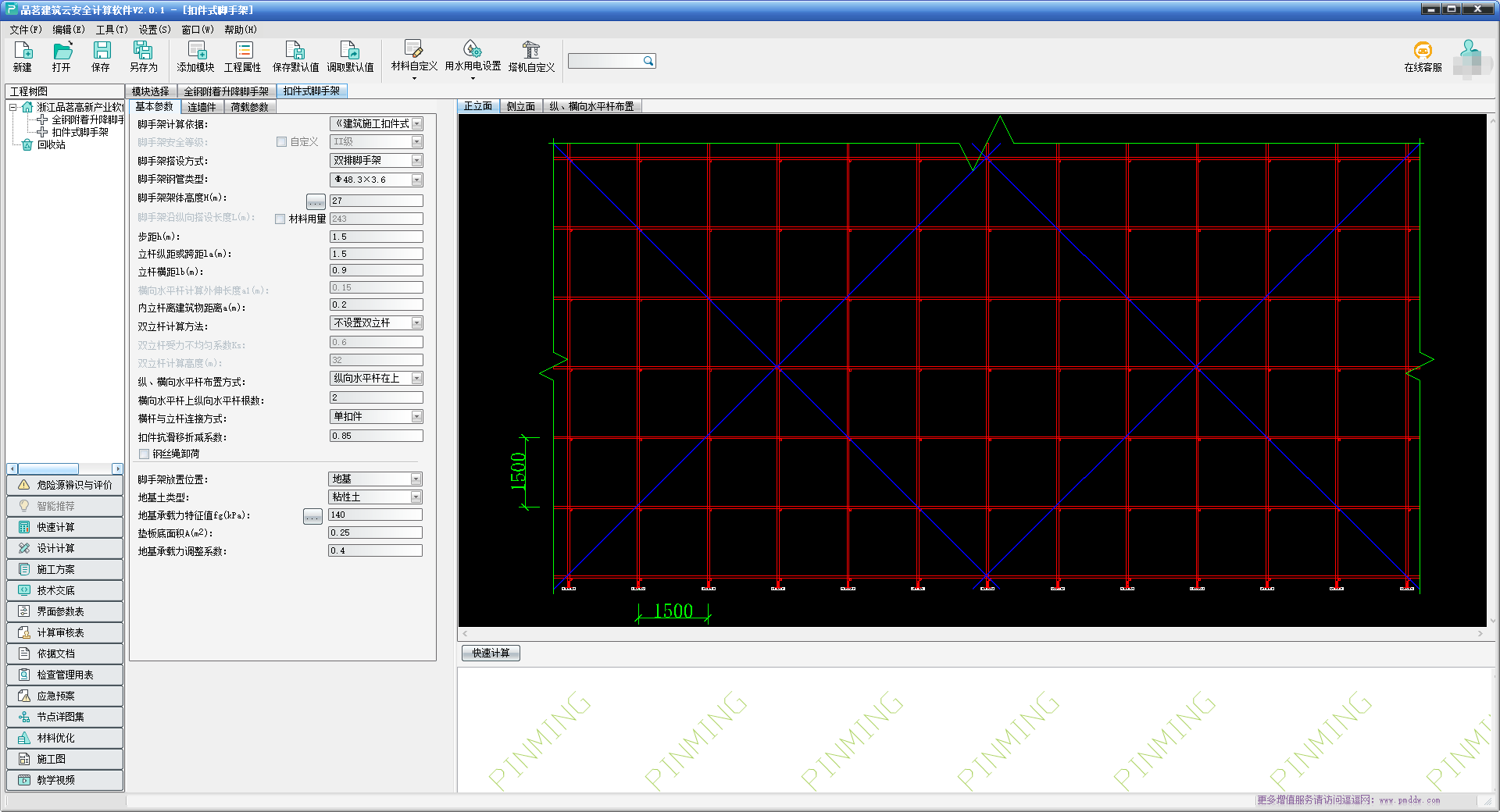The image size is (1500, 812).
Task: Open 应急预案 in the sidebar
Action: click(x=65, y=696)
